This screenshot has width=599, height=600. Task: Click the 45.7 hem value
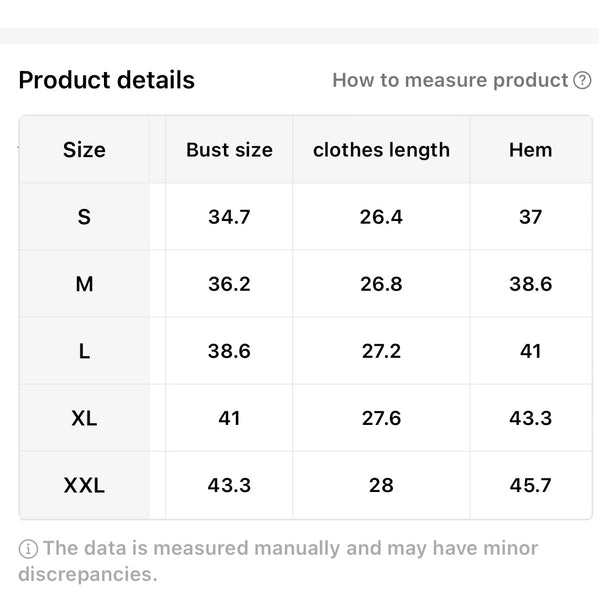pyautogui.click(x=530, y=485)
